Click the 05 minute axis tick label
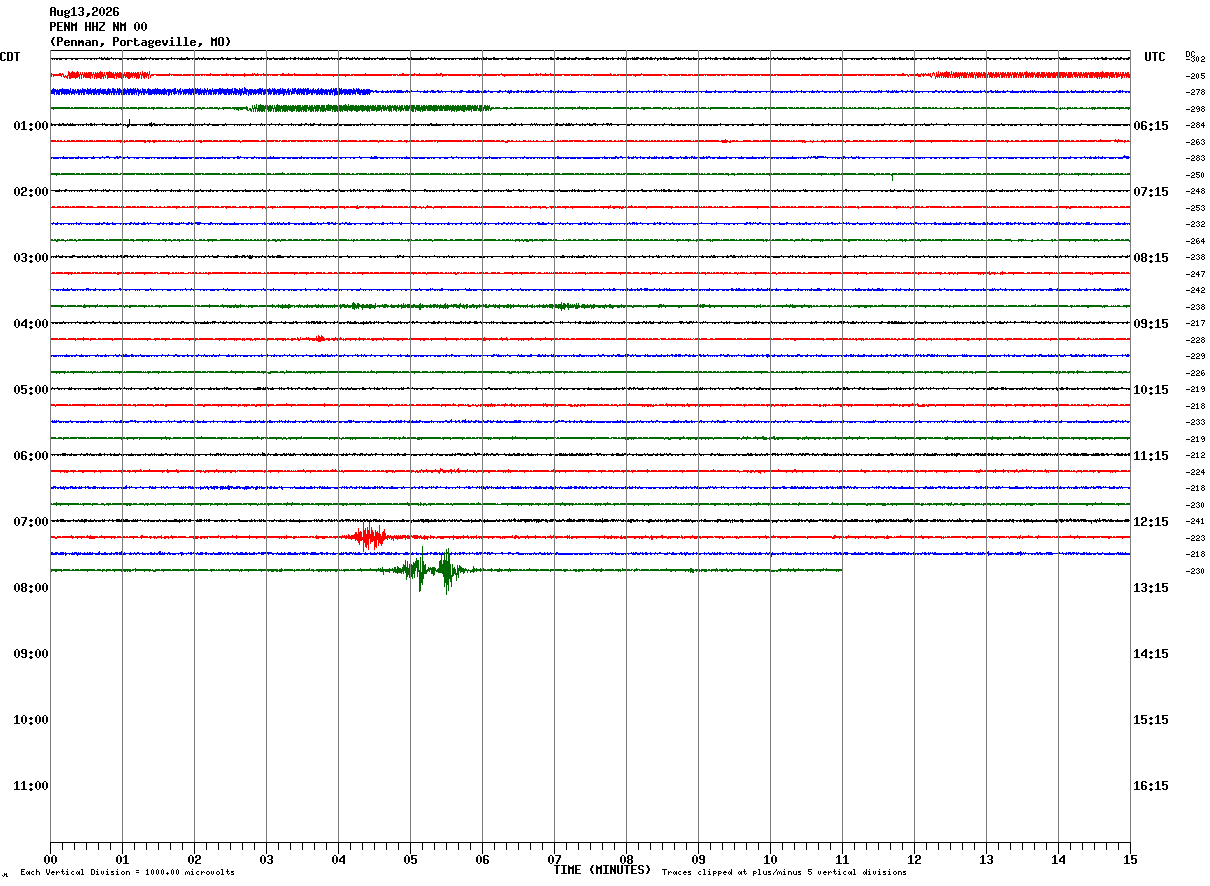 pos(410,859)
